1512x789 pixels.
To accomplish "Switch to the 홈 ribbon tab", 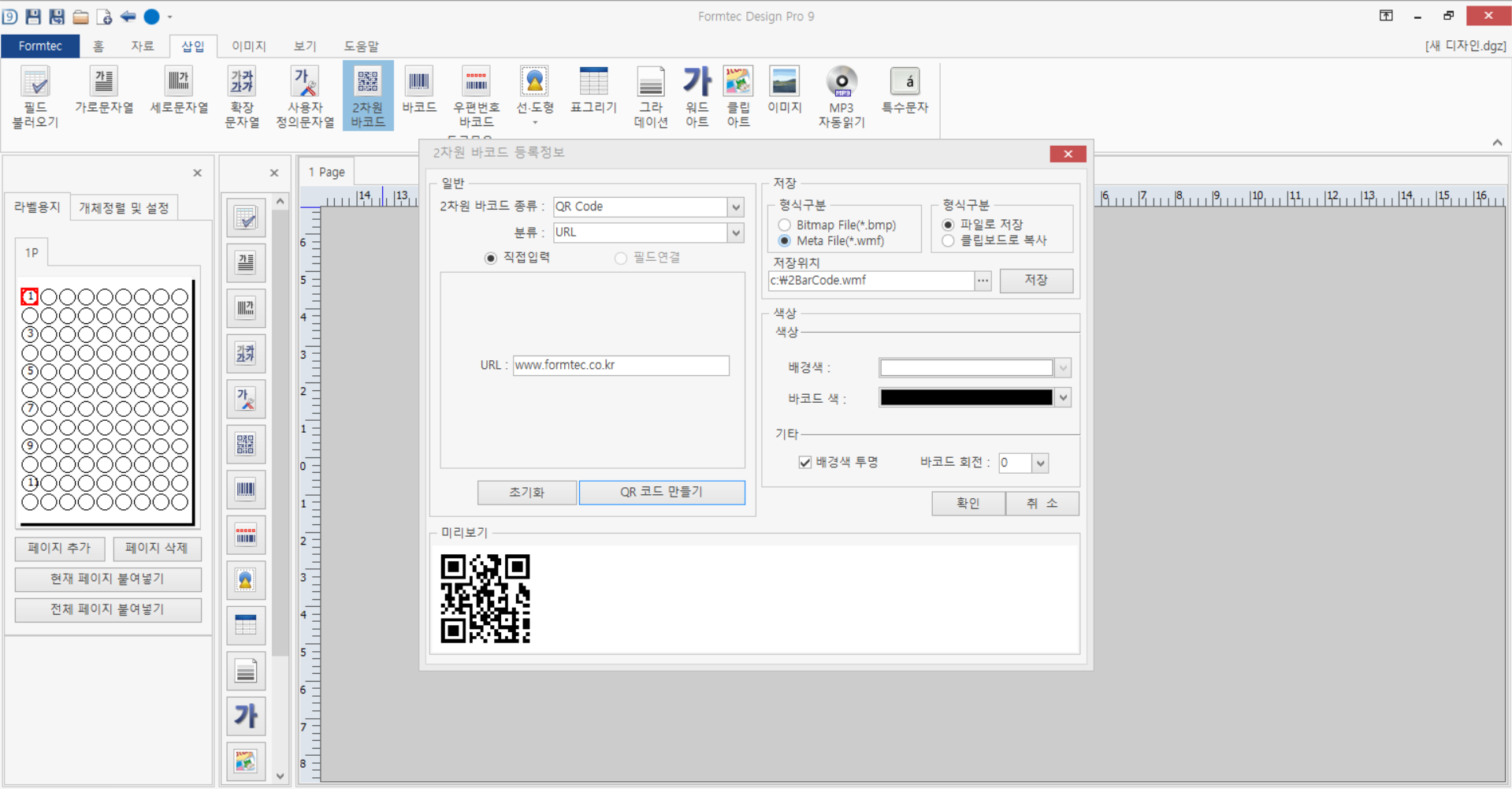I will (x=98, y=46).
